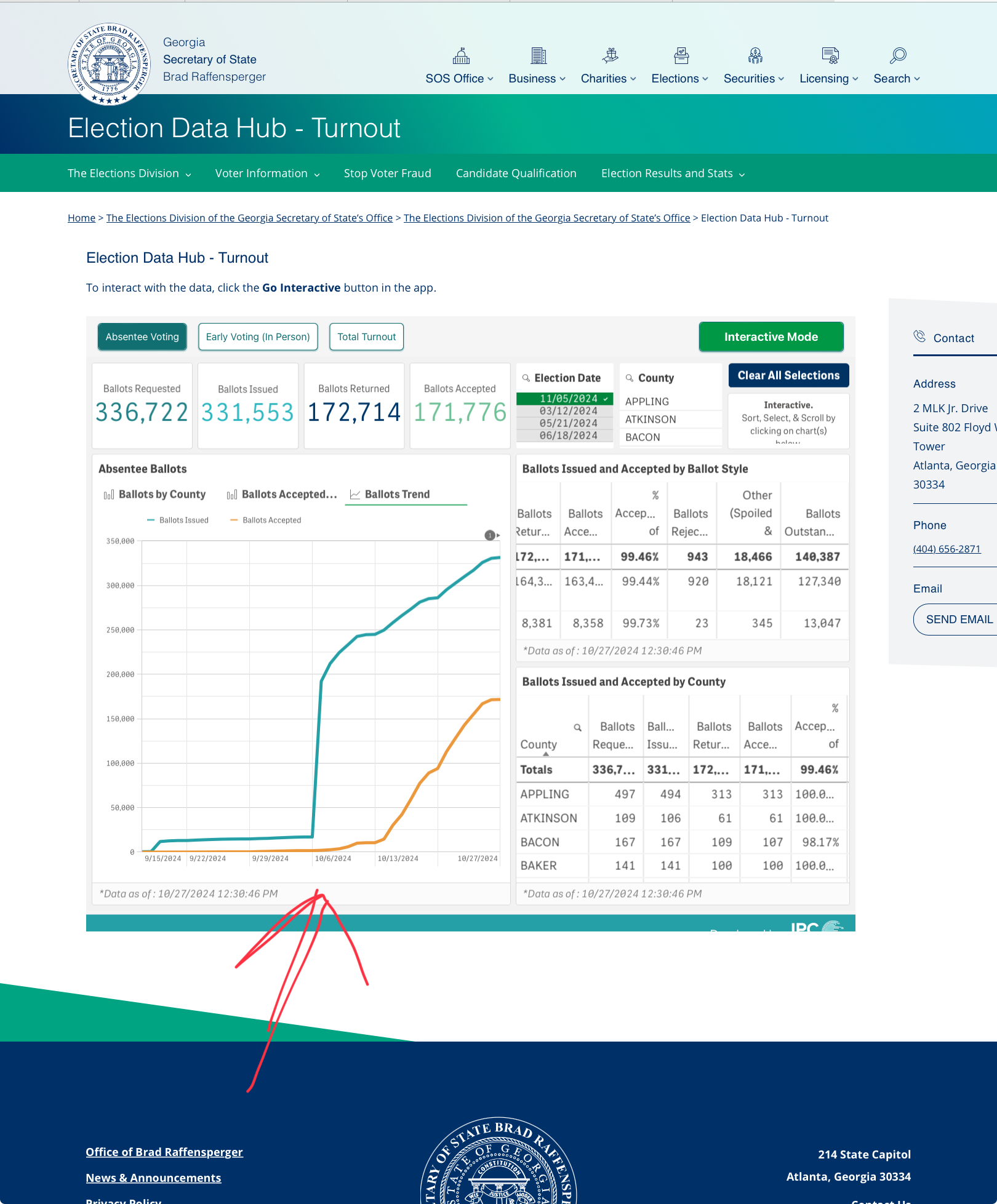This screenshot has width=997, height=1204.
Task: Select the 05/21/2024 election date
Action: pyautogui.click(x=565, y=423)
